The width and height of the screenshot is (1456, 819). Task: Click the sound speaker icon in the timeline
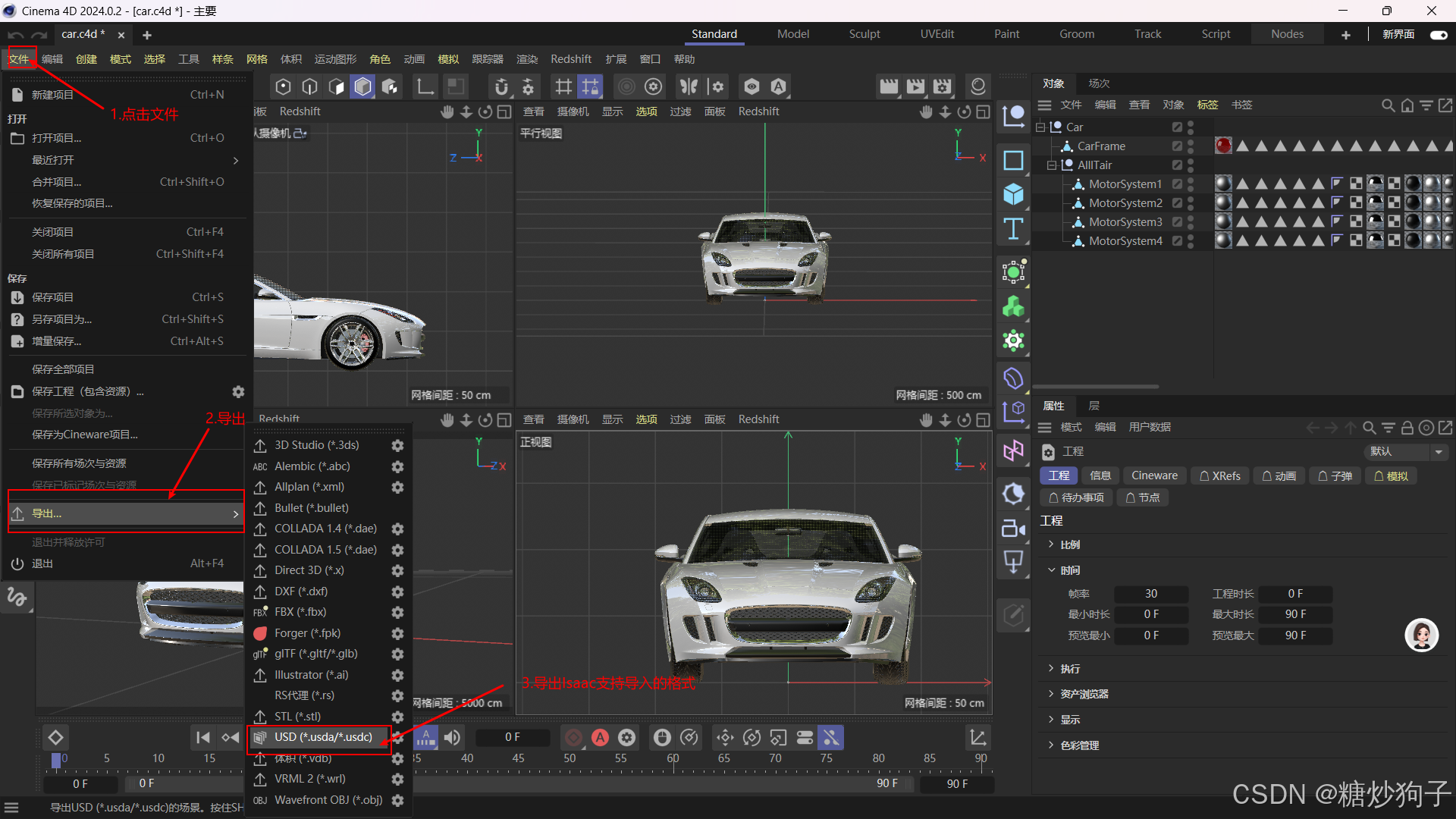pyautogui.click(x=452, y=737)
